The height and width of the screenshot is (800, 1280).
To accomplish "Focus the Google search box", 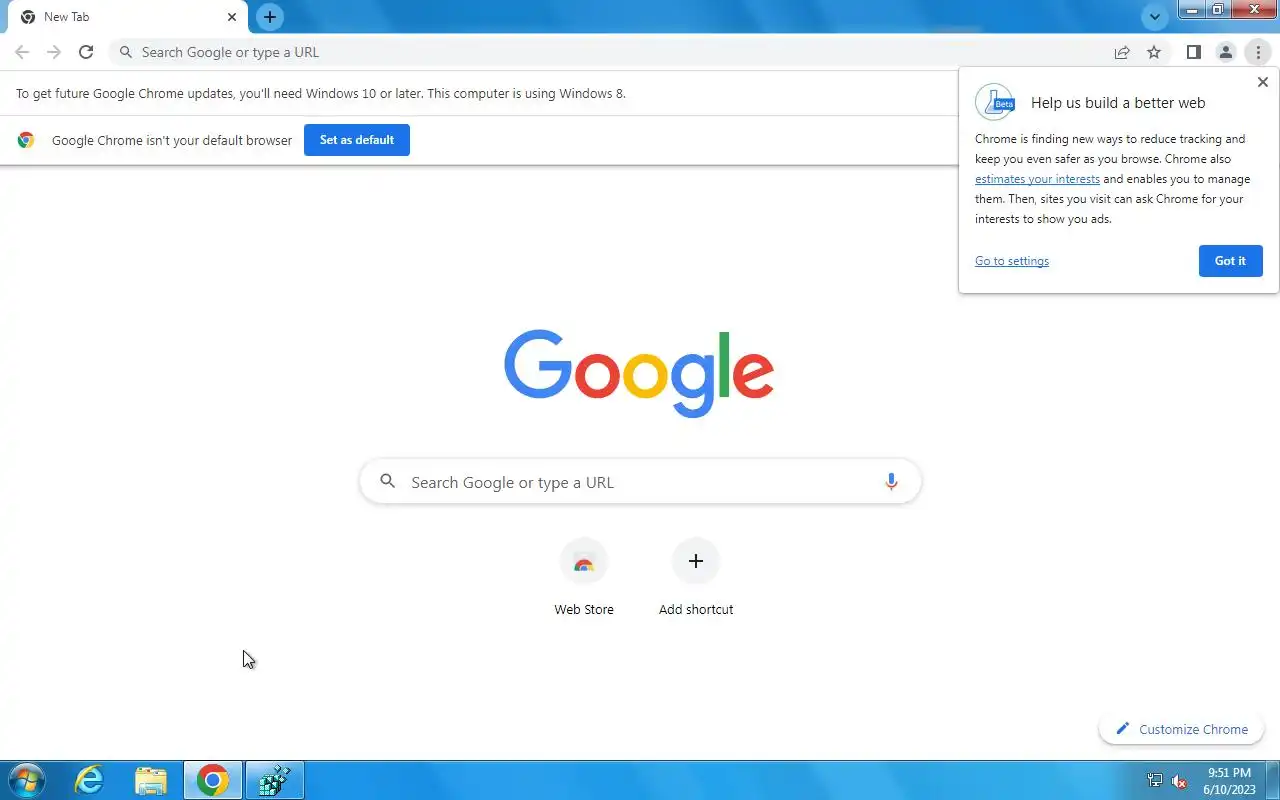I will (x=640, y=482).
